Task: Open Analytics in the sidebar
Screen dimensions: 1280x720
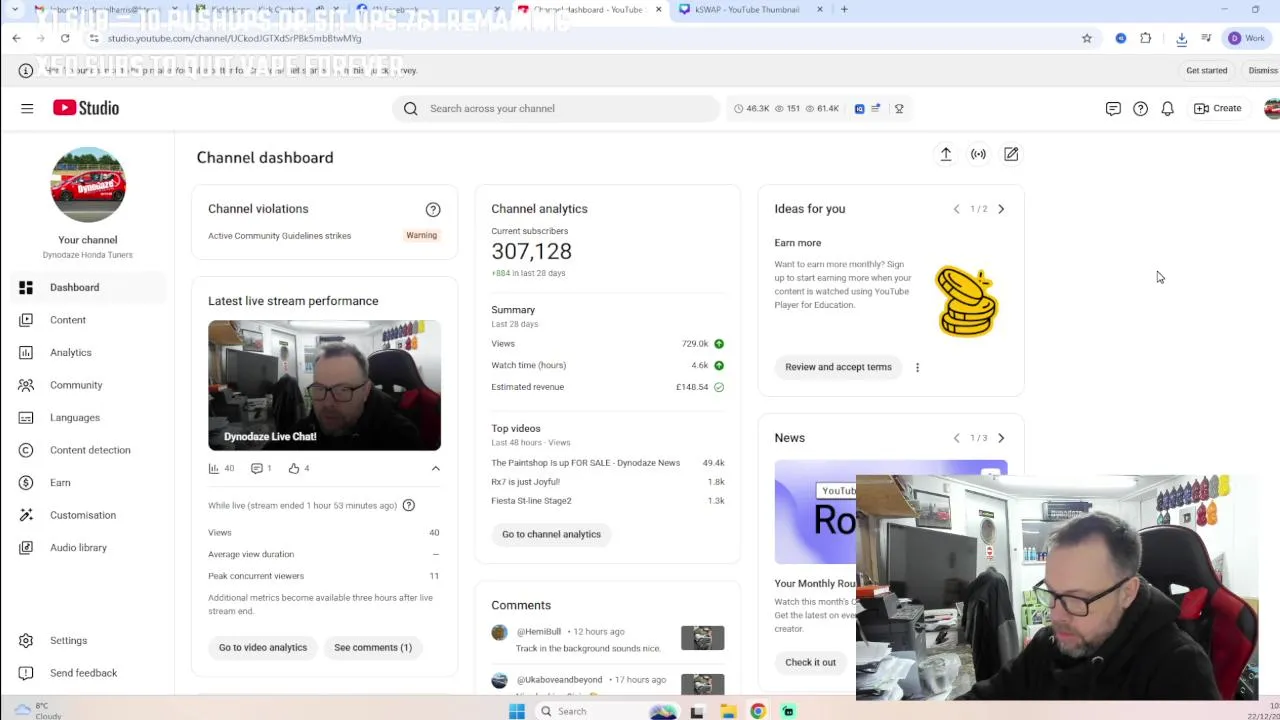Action: coord(87,352)
